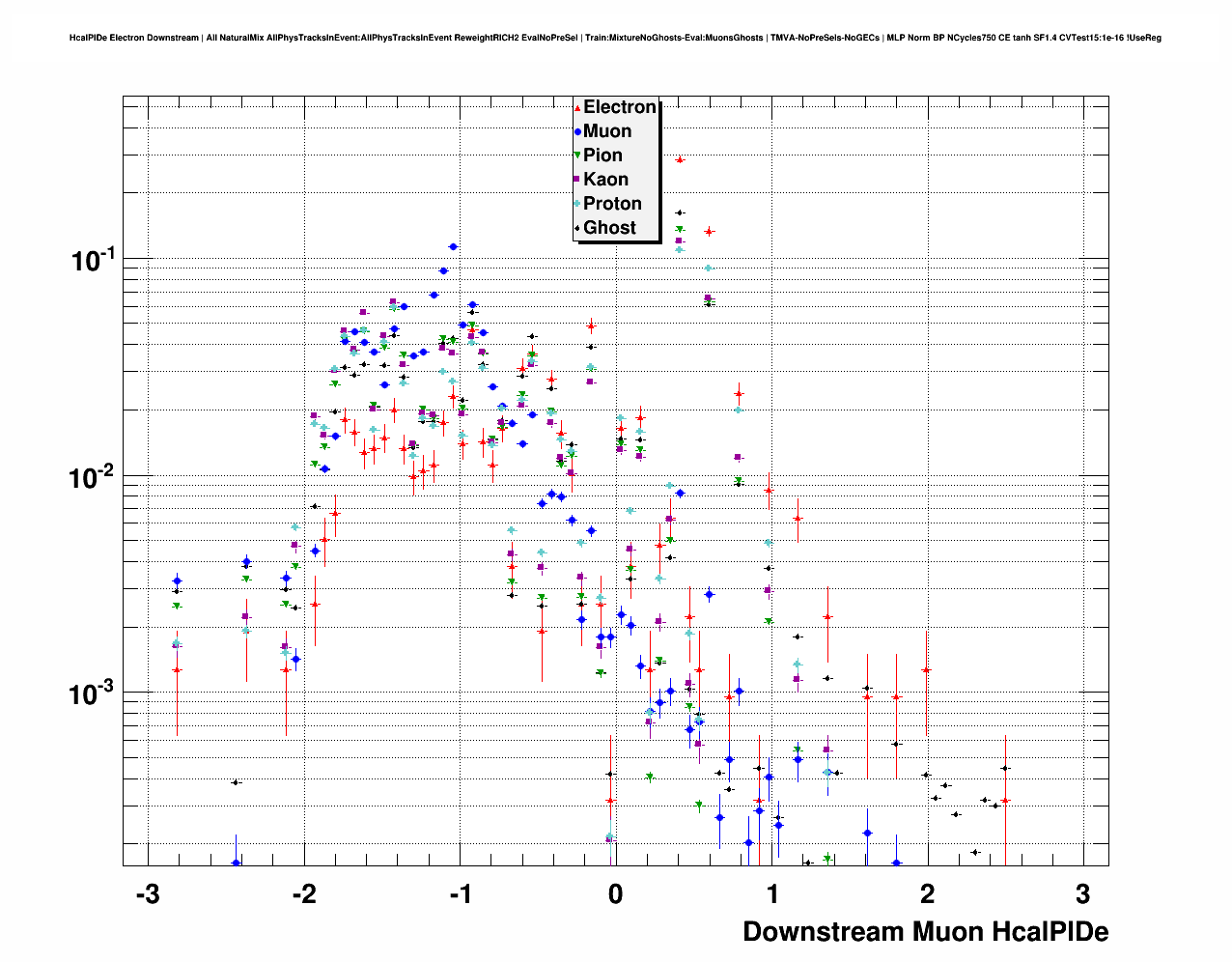1232x962 pixels.
Task: Click the cyan cross Proton legend marker
Action: [x=577, y=204]
